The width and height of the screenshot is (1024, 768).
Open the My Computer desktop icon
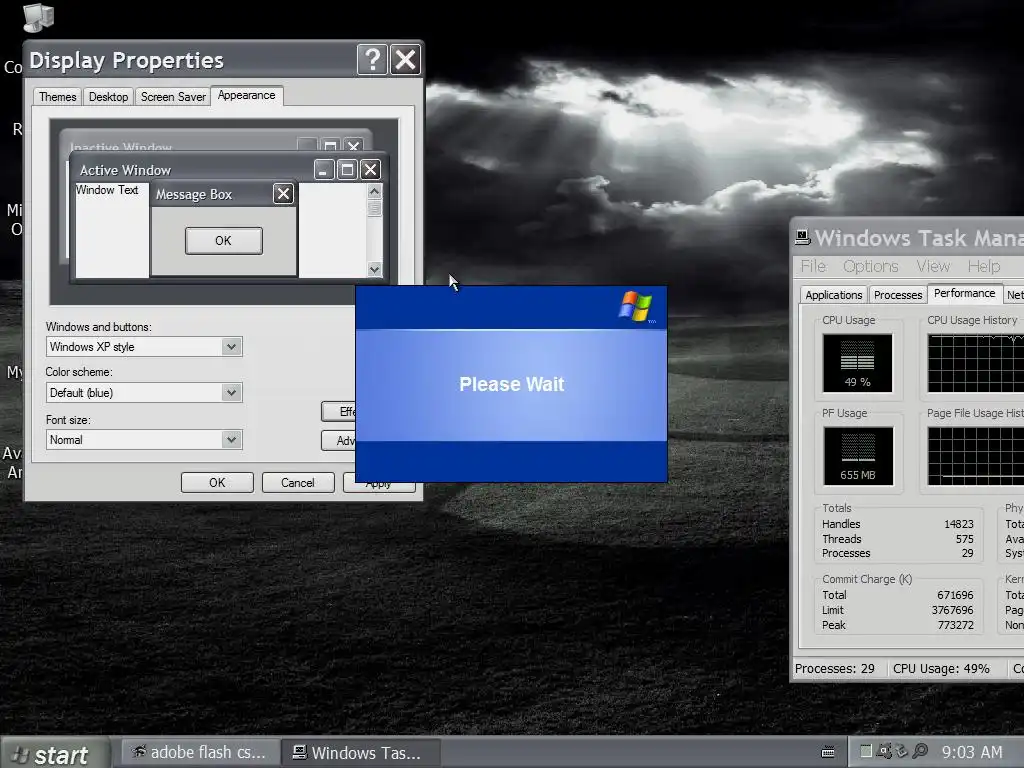[38, 18]
